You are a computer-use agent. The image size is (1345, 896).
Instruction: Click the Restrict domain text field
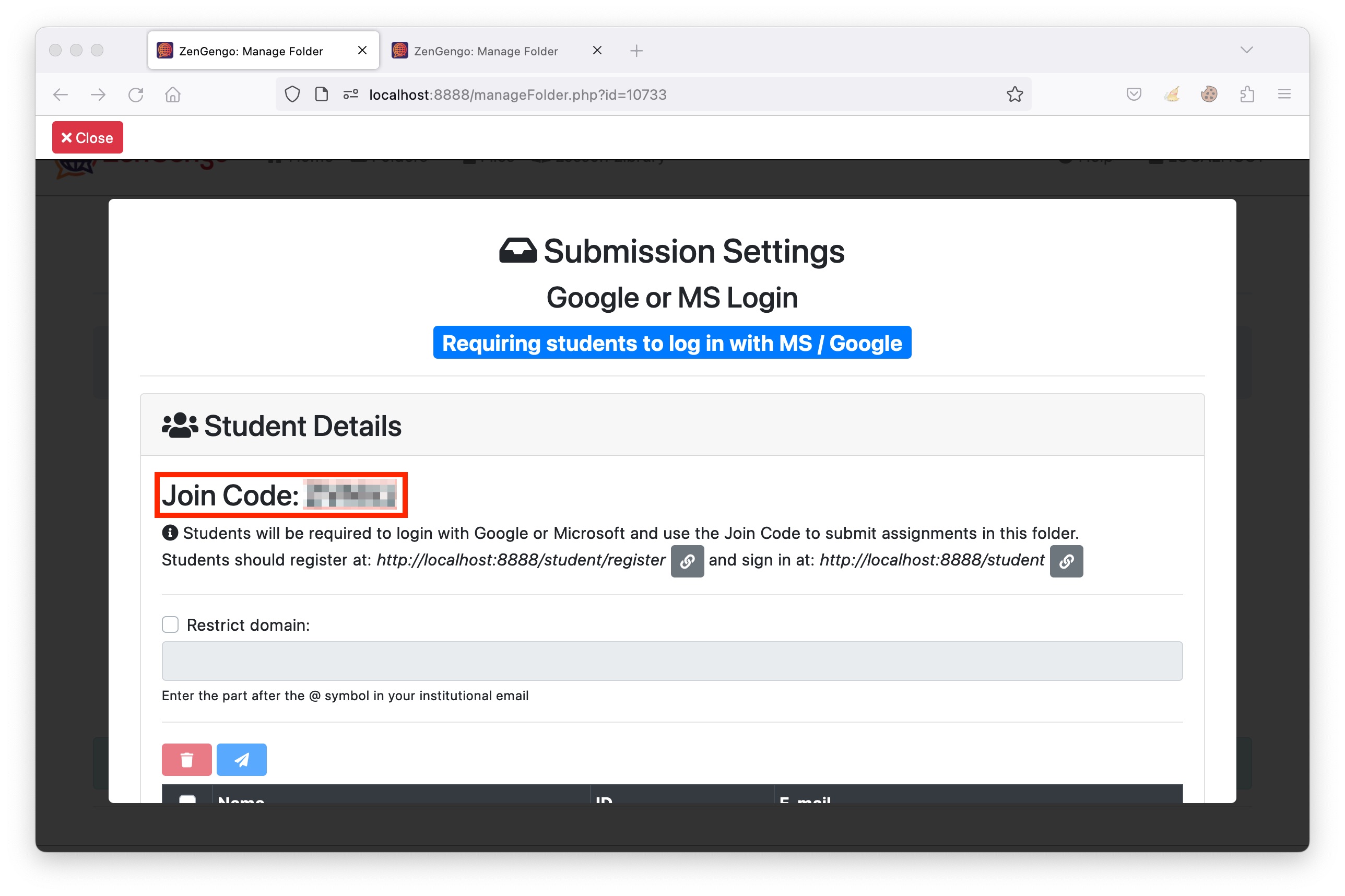coord(672,661)
